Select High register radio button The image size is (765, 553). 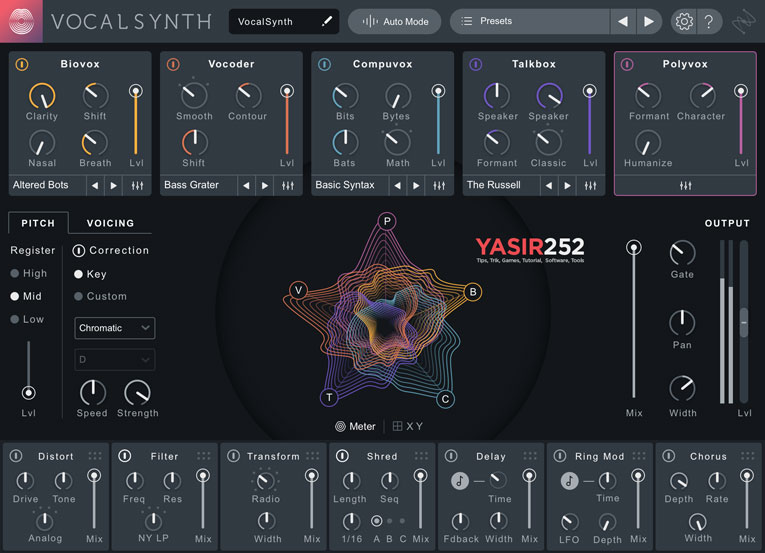[x=15, y=273]
